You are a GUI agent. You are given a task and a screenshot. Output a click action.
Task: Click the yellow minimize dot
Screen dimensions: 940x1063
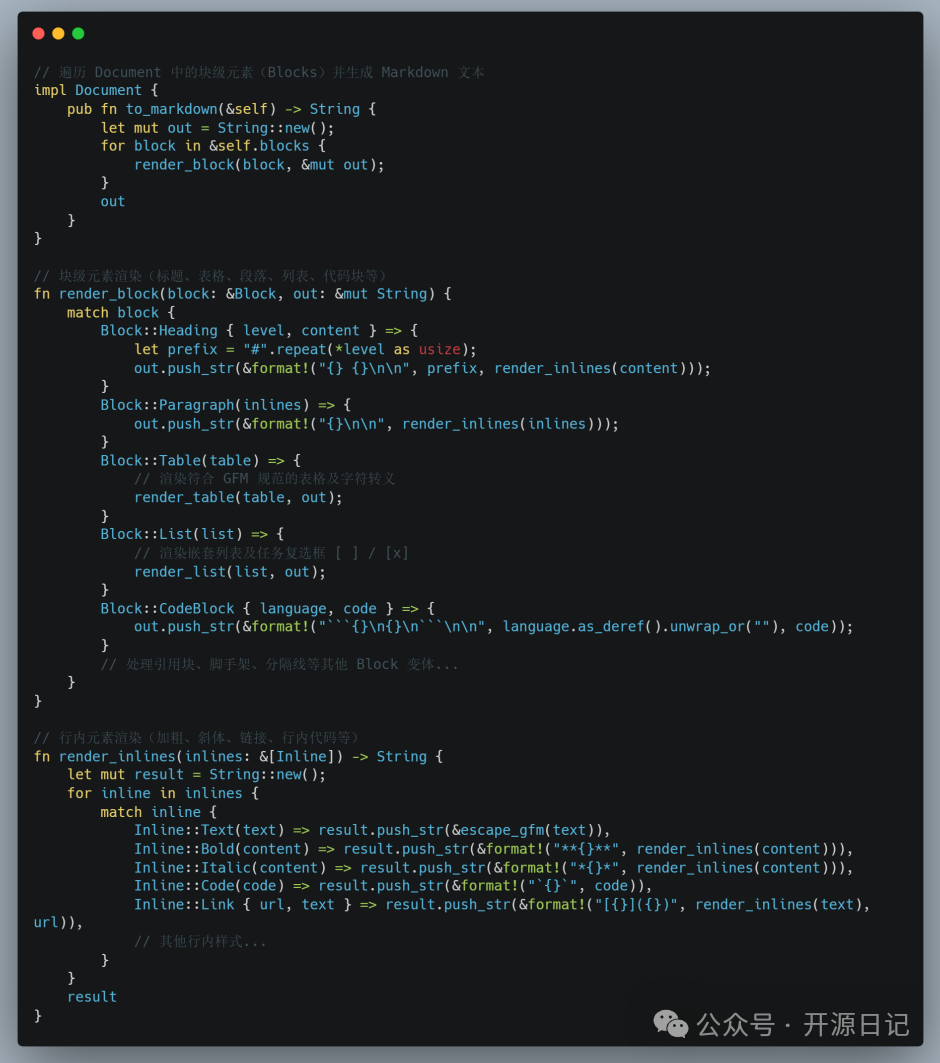(x=58, y=33)
